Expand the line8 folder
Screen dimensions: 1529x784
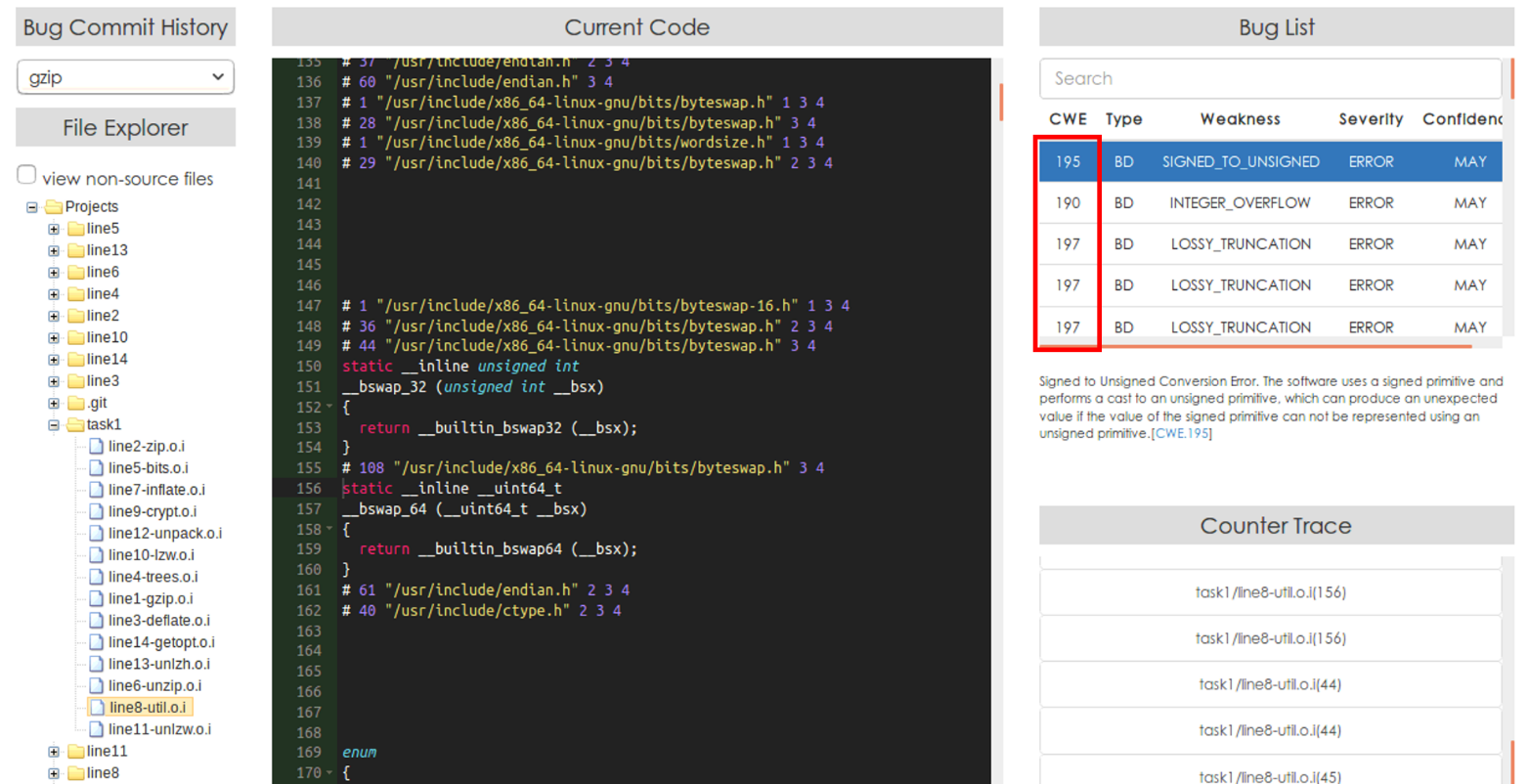pyautogui.click(x=54, y=773)
